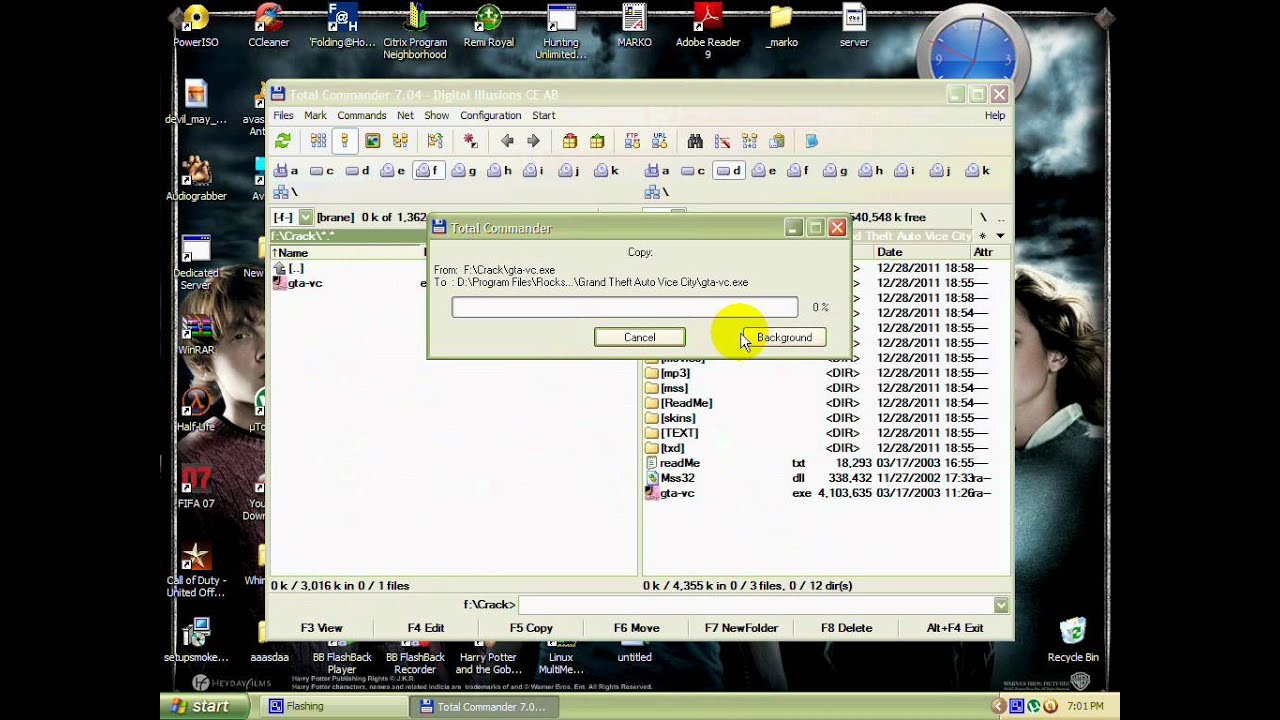
Task: Open the Commands menu
Action: (x=361, y=115)
